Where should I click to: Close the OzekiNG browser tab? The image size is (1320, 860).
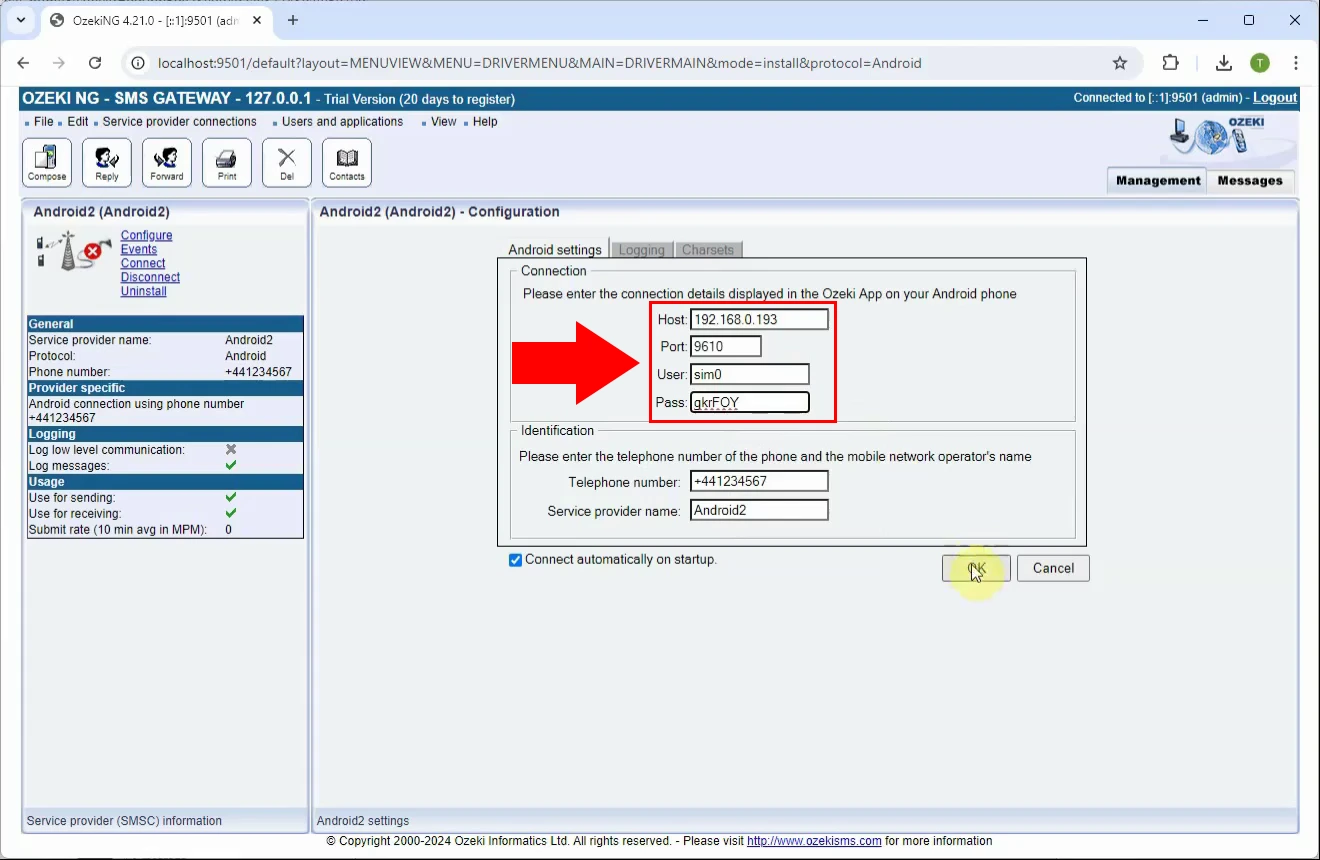click(258, 20)
